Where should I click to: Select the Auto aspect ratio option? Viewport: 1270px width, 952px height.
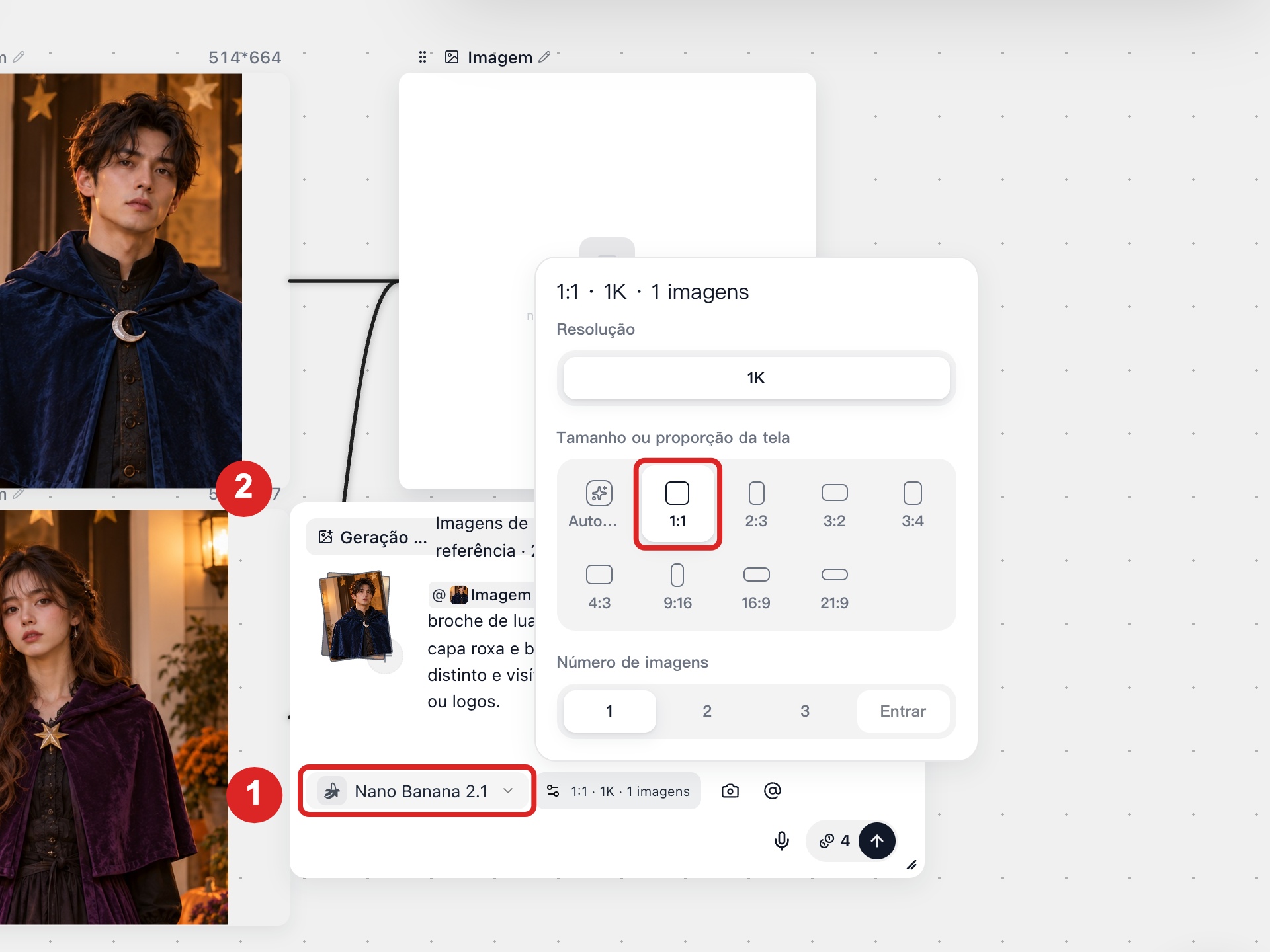pos(599,504)
